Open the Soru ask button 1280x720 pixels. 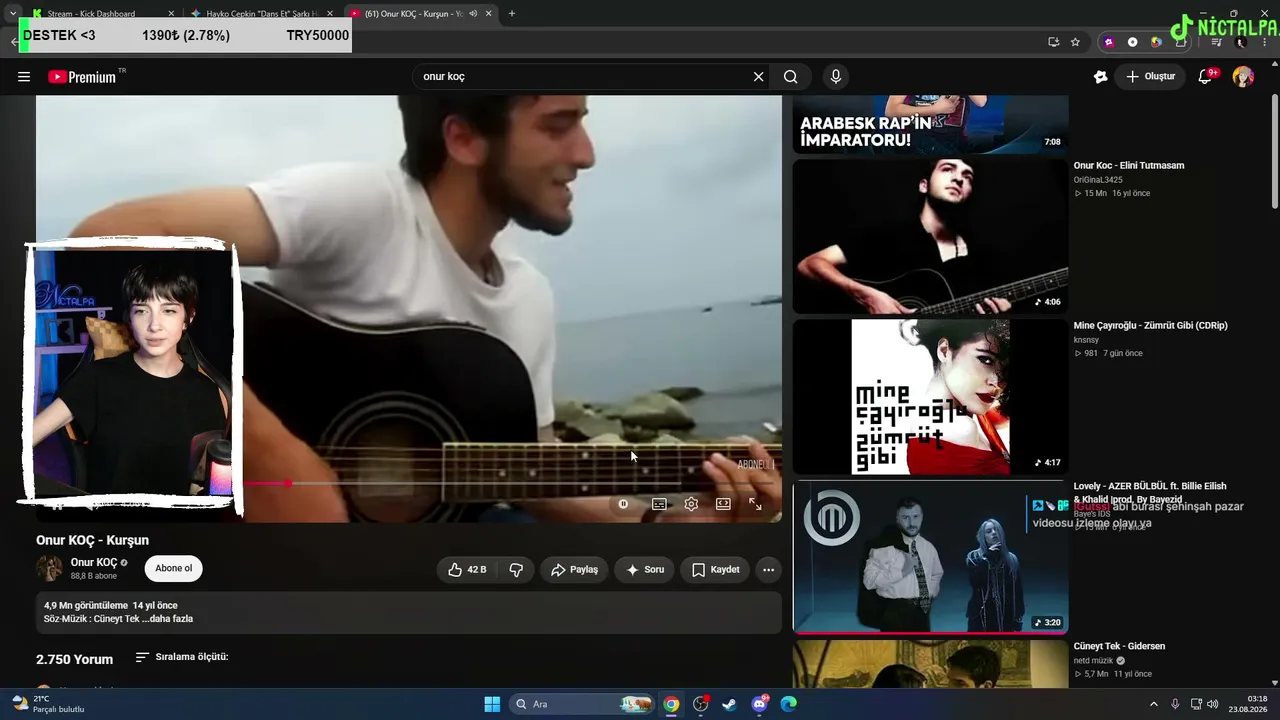click(645, 570)
